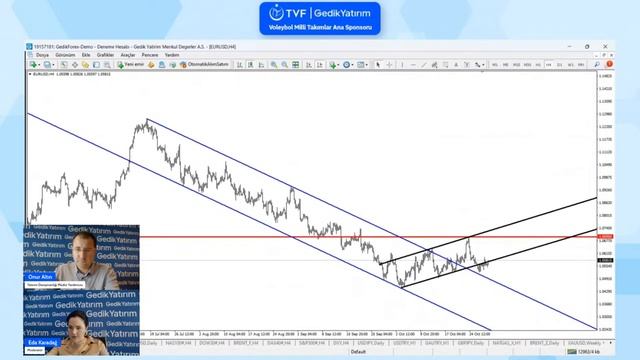The image size is (640, 360).
Task: Select the vertical line tool
Action: [x=402, y=64]
